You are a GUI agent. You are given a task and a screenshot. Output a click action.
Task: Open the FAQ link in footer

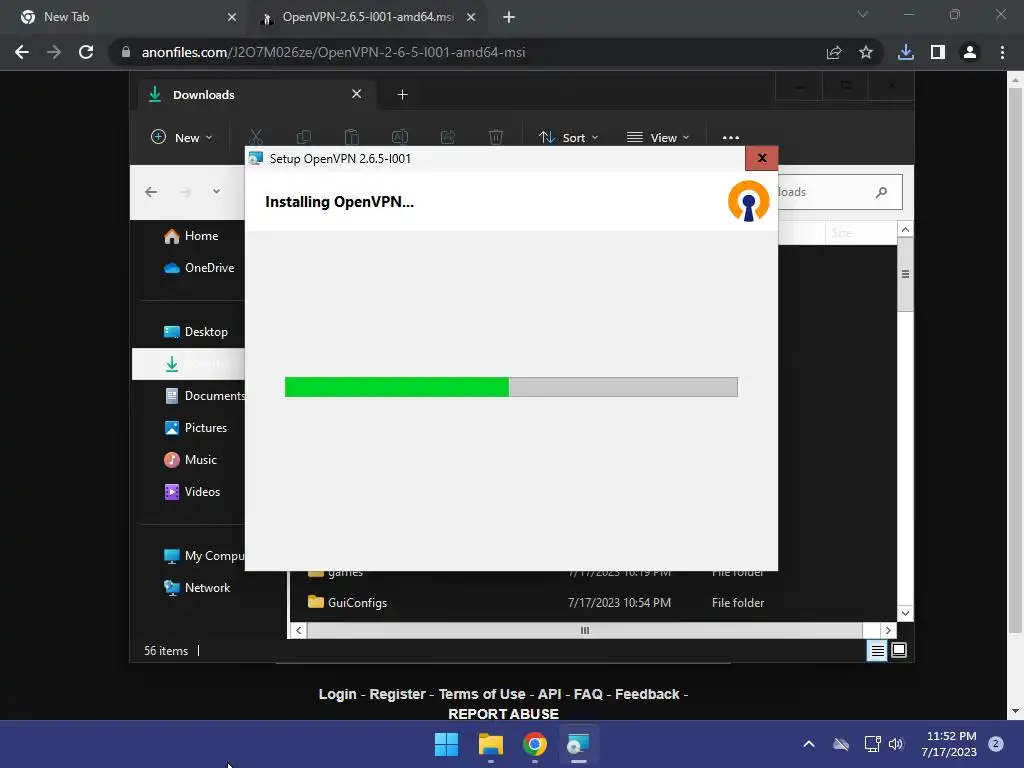coord(588,694)
